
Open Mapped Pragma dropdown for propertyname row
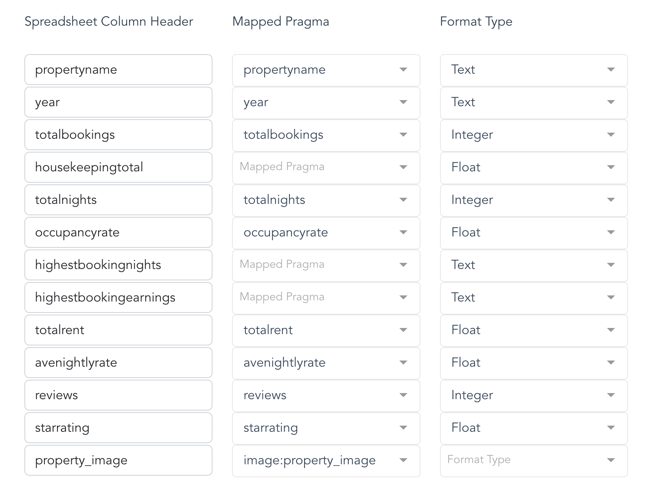[326, 70]
